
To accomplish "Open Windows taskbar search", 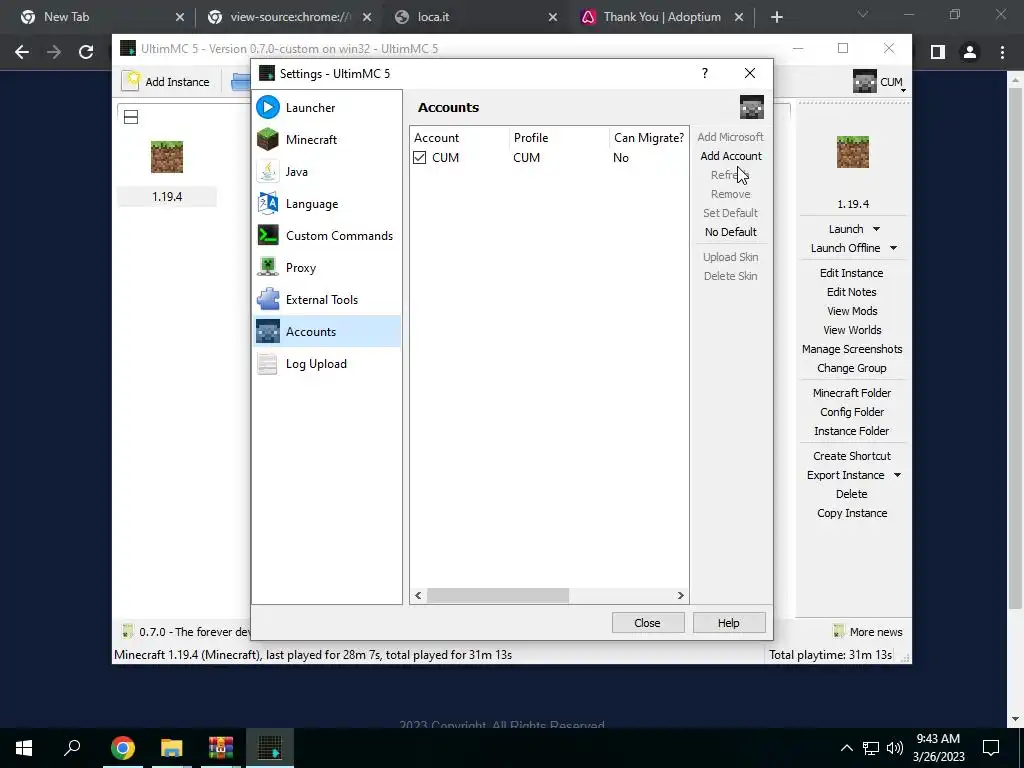I will click(72, 748).
